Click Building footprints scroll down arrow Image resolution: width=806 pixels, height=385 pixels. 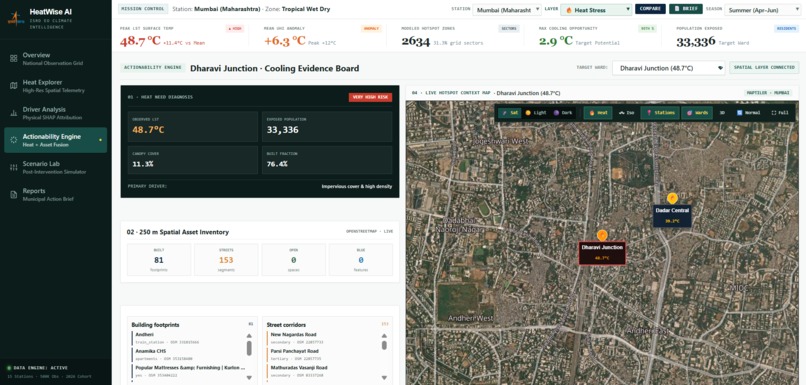[249, 377]
